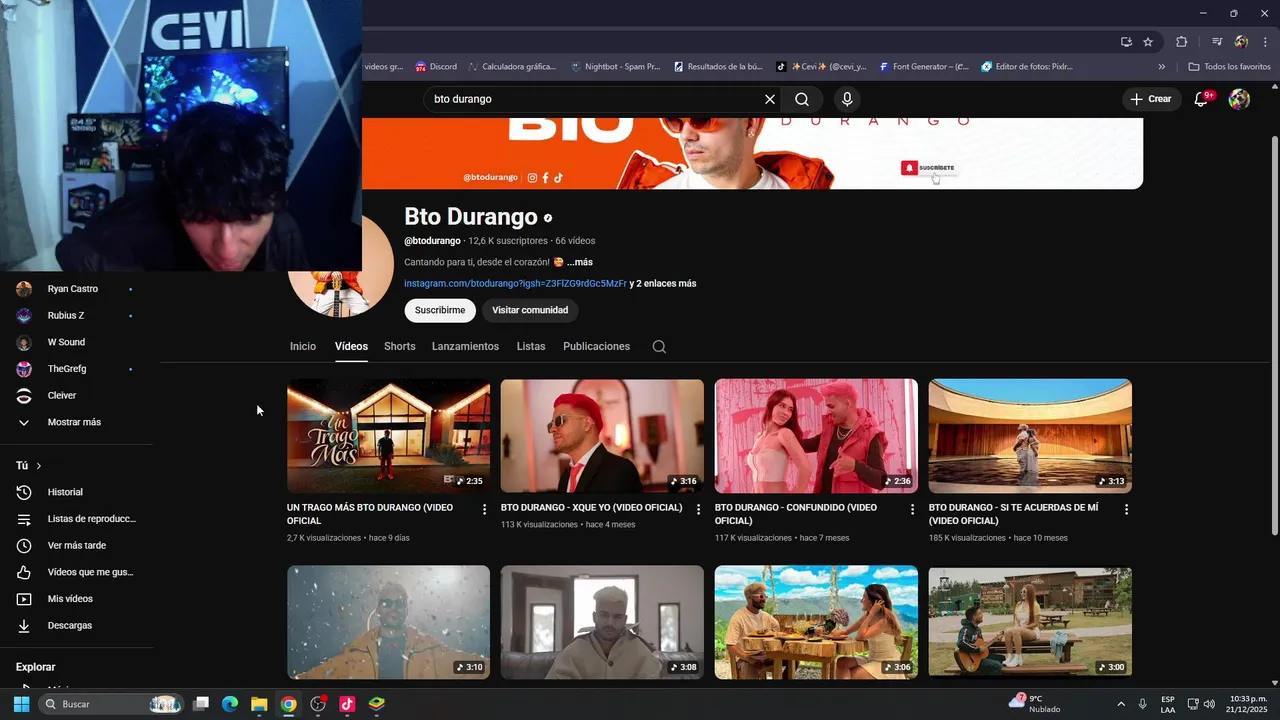Clear the YouTube search text with the X
Image resolution: width=1280 pixels, height=720 pixels.
tap(770, 99)
